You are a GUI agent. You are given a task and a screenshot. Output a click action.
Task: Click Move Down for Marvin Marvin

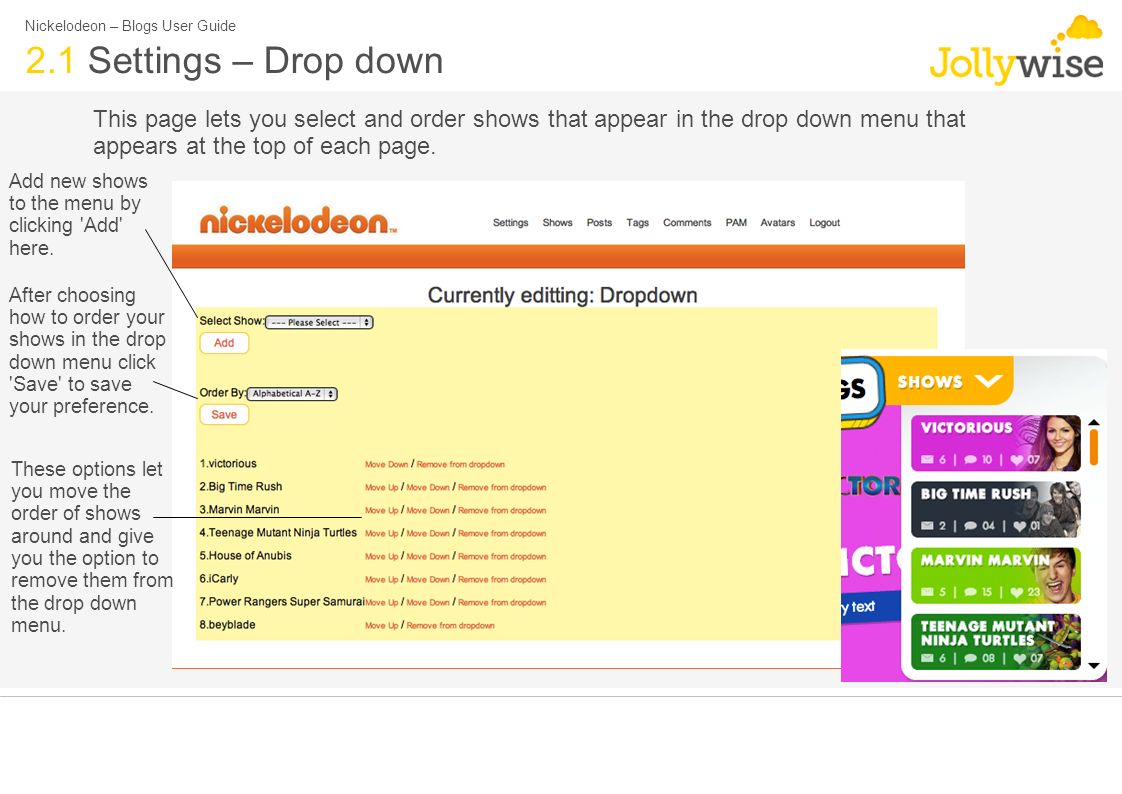click(428, 510)
